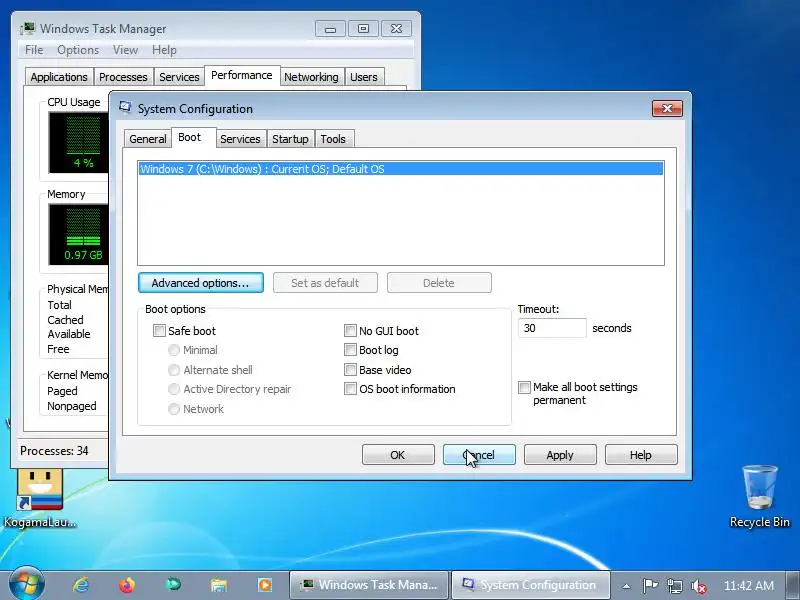Click the Show desktop strip beside the clock
The image size is (800, 600).
(792, 585)
